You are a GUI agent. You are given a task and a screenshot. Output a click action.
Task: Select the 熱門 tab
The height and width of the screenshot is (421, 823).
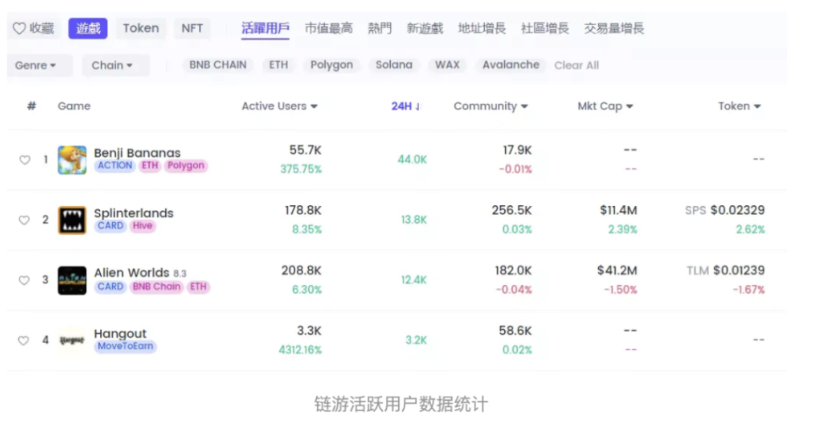pyautogui.click(x=379, y=28)
